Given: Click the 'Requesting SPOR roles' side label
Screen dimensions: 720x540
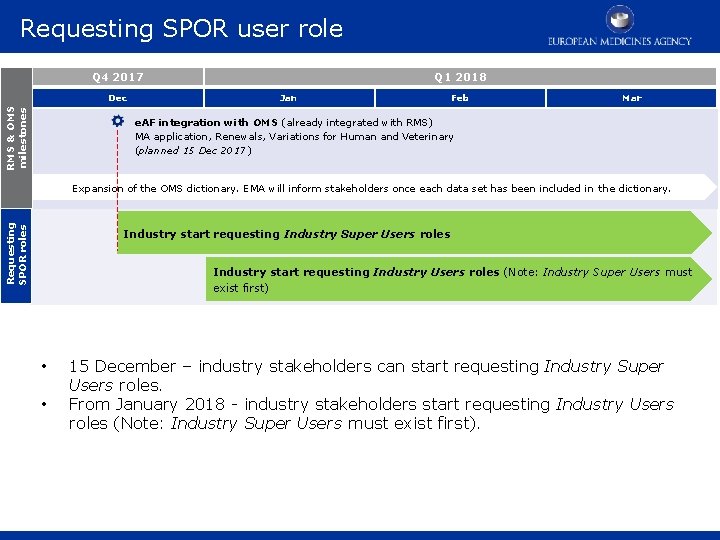Looking at the screenshot, I should pyautogui.click(x=17, y=256).
